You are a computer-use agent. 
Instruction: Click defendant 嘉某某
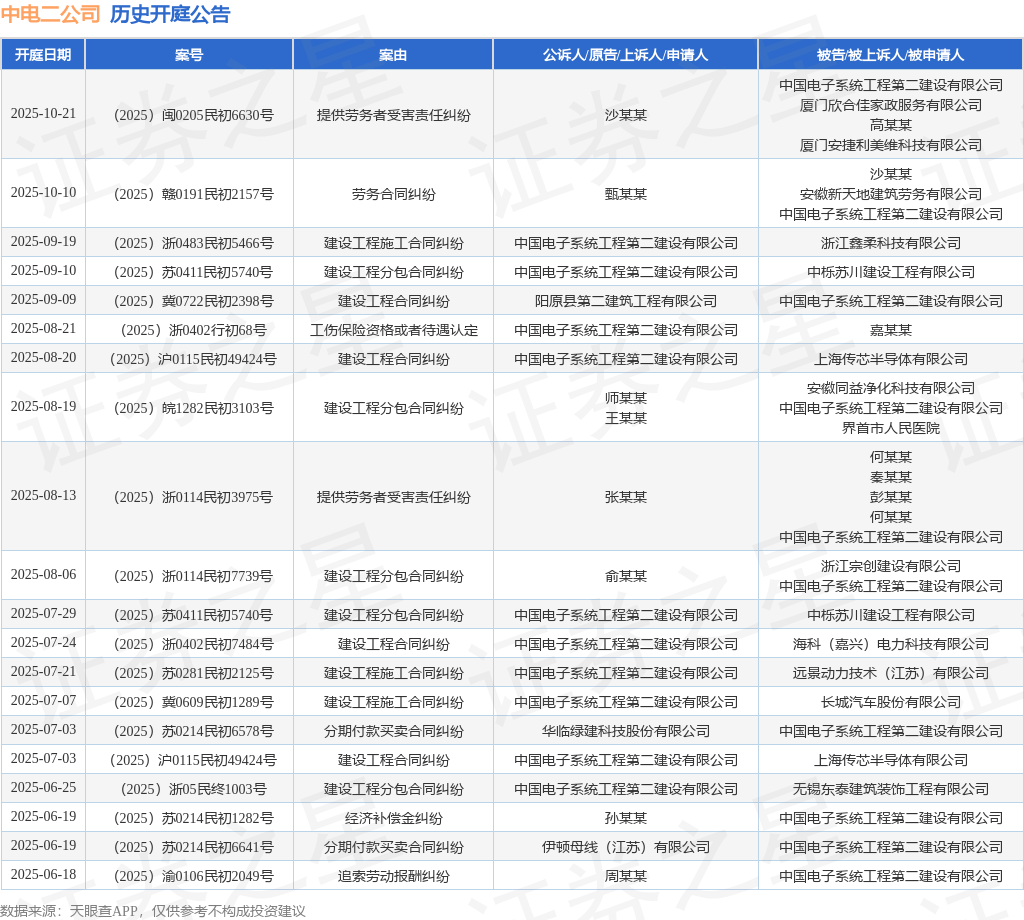coord(891,330)
